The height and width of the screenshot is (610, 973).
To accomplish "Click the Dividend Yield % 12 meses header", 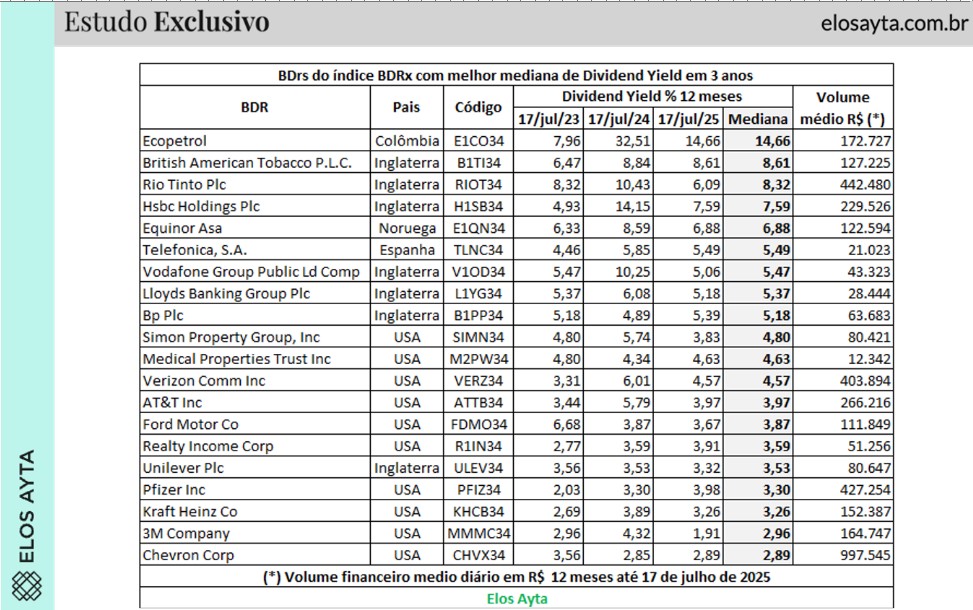I will (652, 97).
